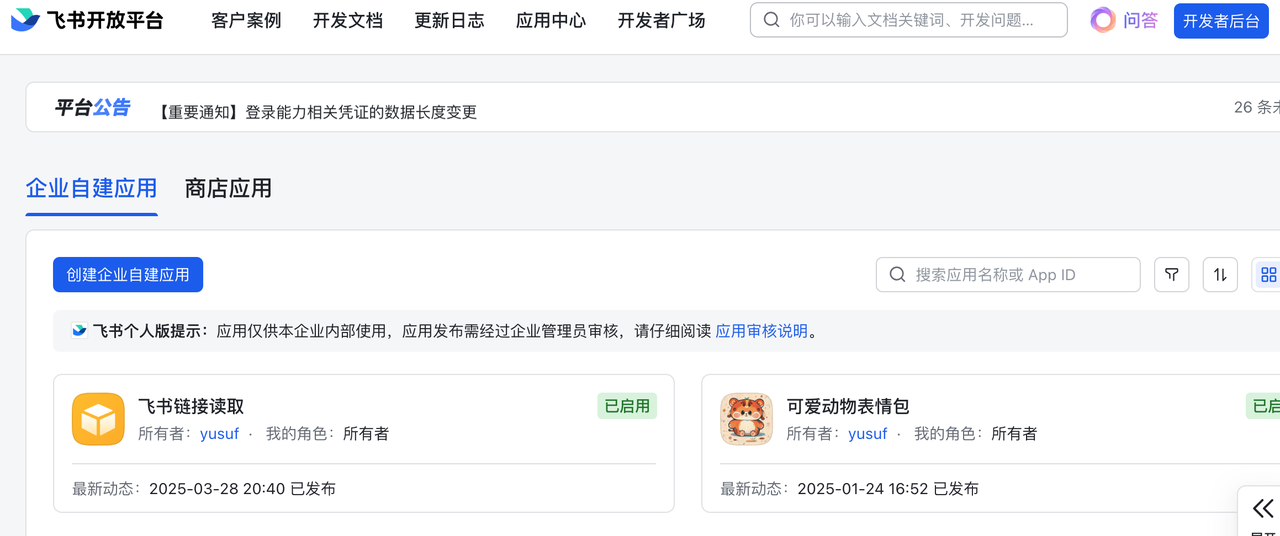Open the 开发者广场 menu item

(x=661, y=20)
